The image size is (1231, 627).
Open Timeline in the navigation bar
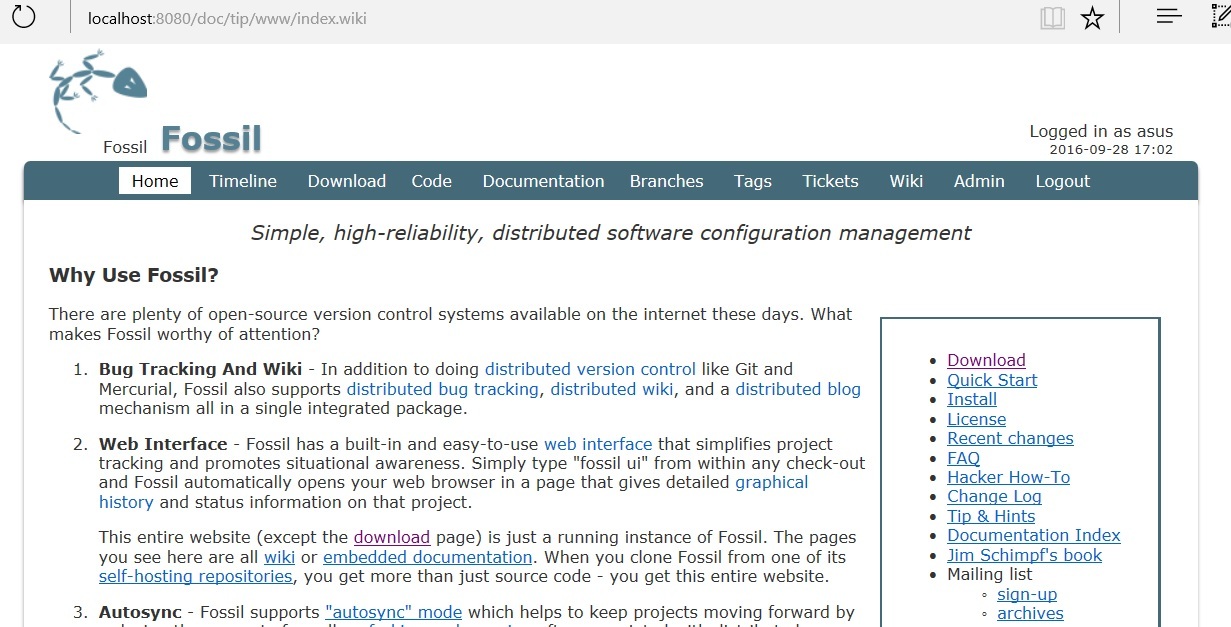(x=243, y=181)
